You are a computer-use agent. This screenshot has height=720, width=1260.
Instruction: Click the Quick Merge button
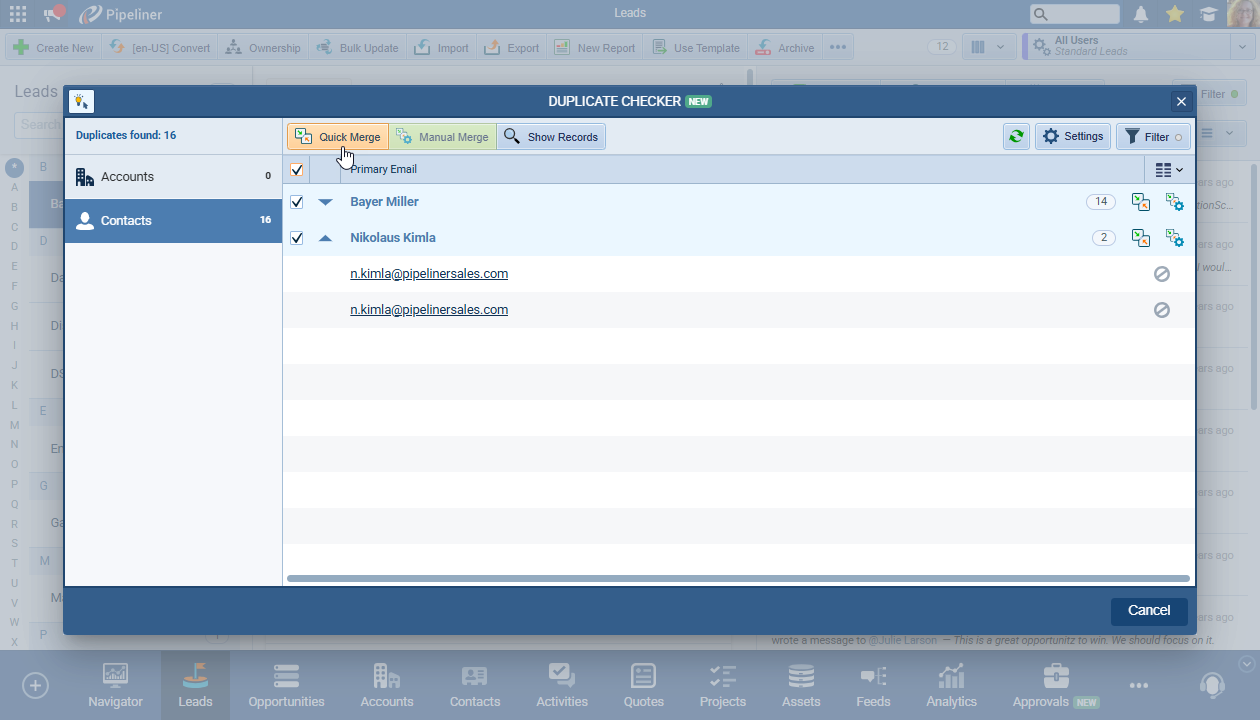(338, 137)
